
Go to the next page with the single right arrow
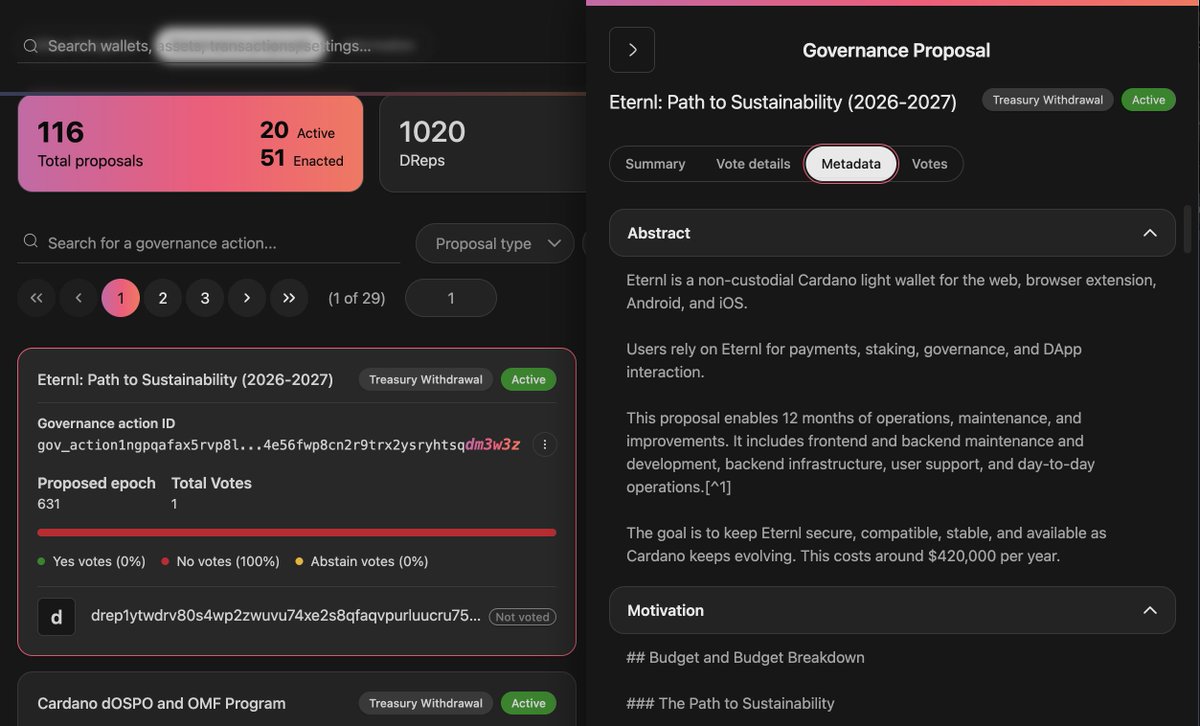pos(247,298)
